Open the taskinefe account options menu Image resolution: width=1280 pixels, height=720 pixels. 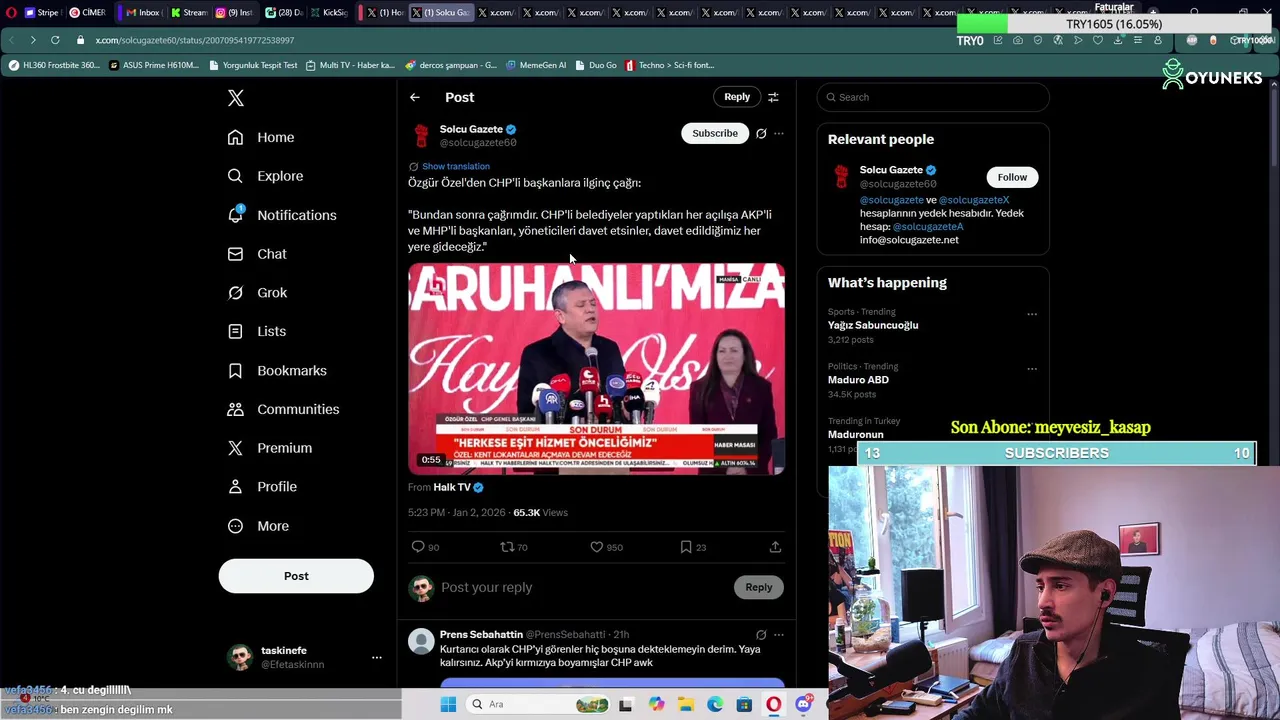click(x=377, y=657)
